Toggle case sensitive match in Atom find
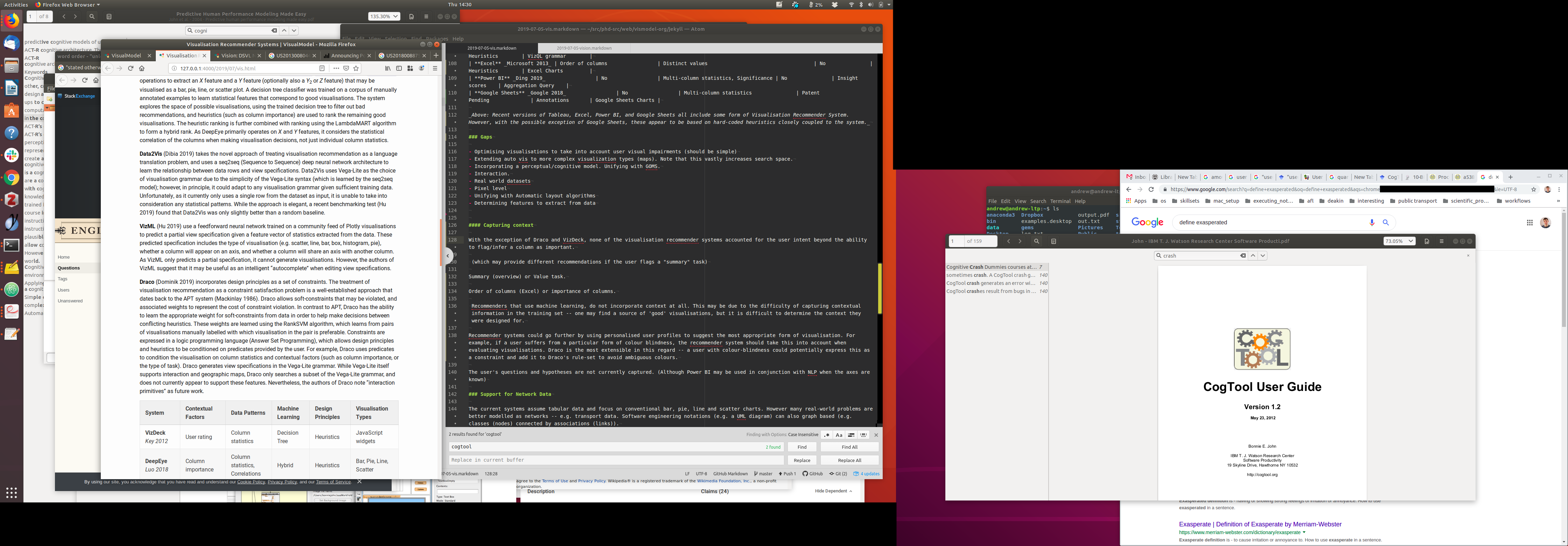Viewport: 1568px width, 546px height. 839,435
